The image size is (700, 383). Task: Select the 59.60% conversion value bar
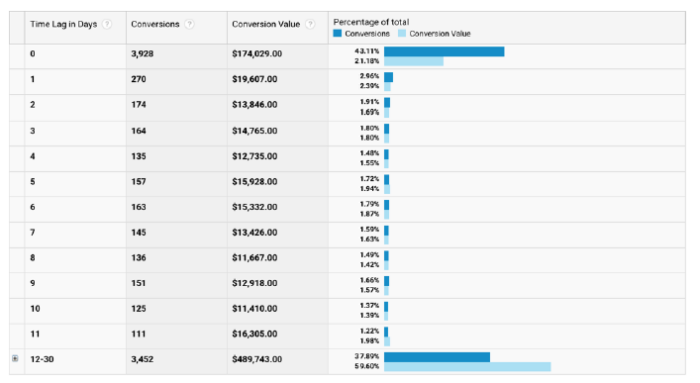[x=467, y=367]
